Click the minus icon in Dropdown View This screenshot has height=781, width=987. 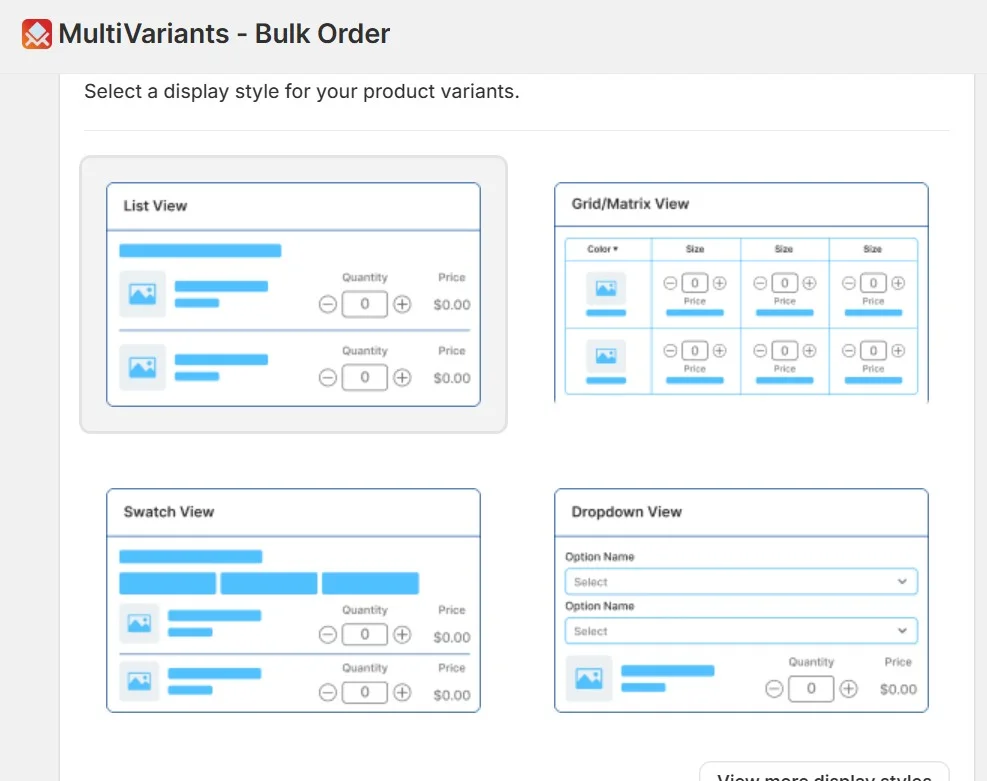tap(774, 689)
